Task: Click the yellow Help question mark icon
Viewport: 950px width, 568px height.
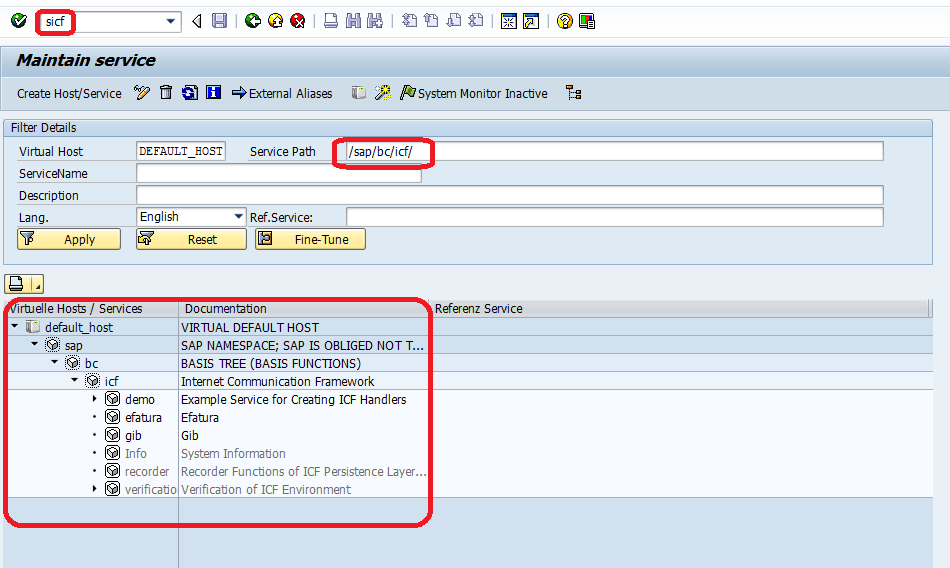Action: click(x=565, y=21)
